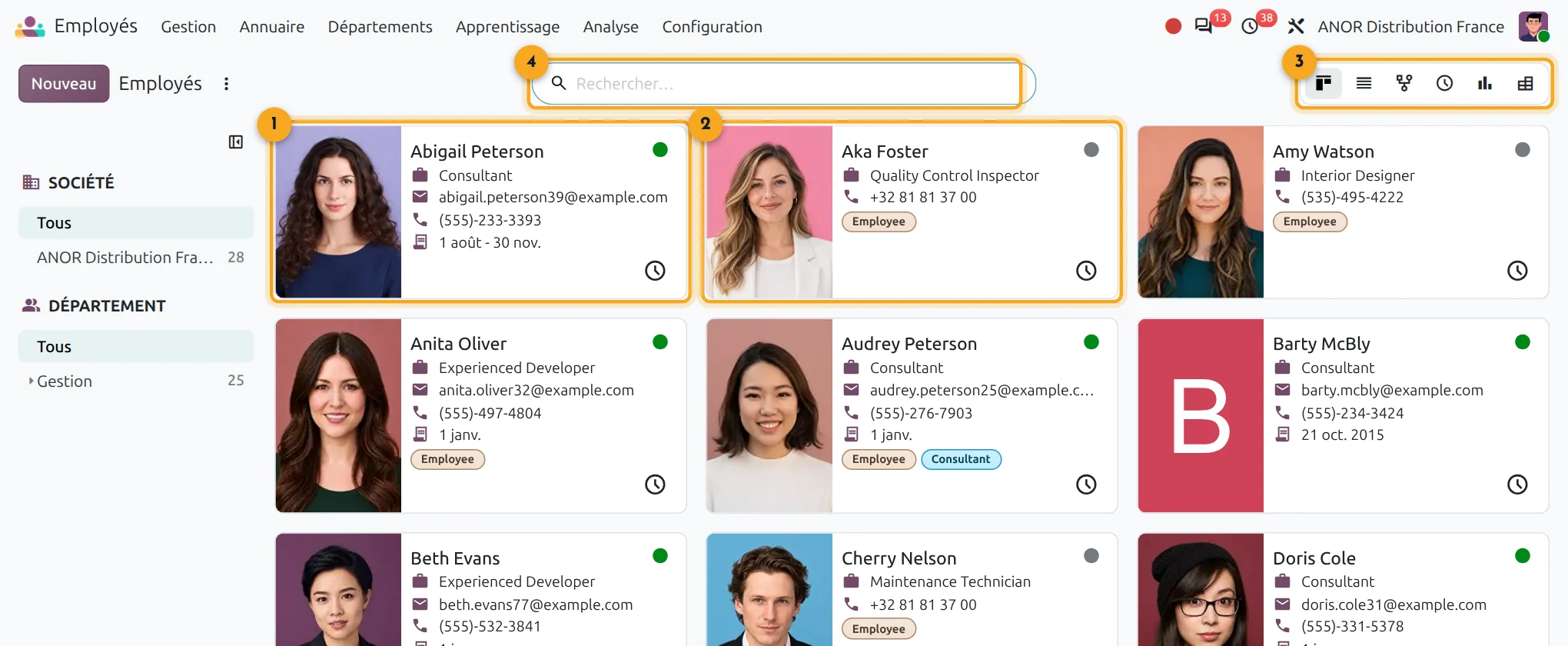Open the activities clock with 38 badge

[x=1250, y=26]
